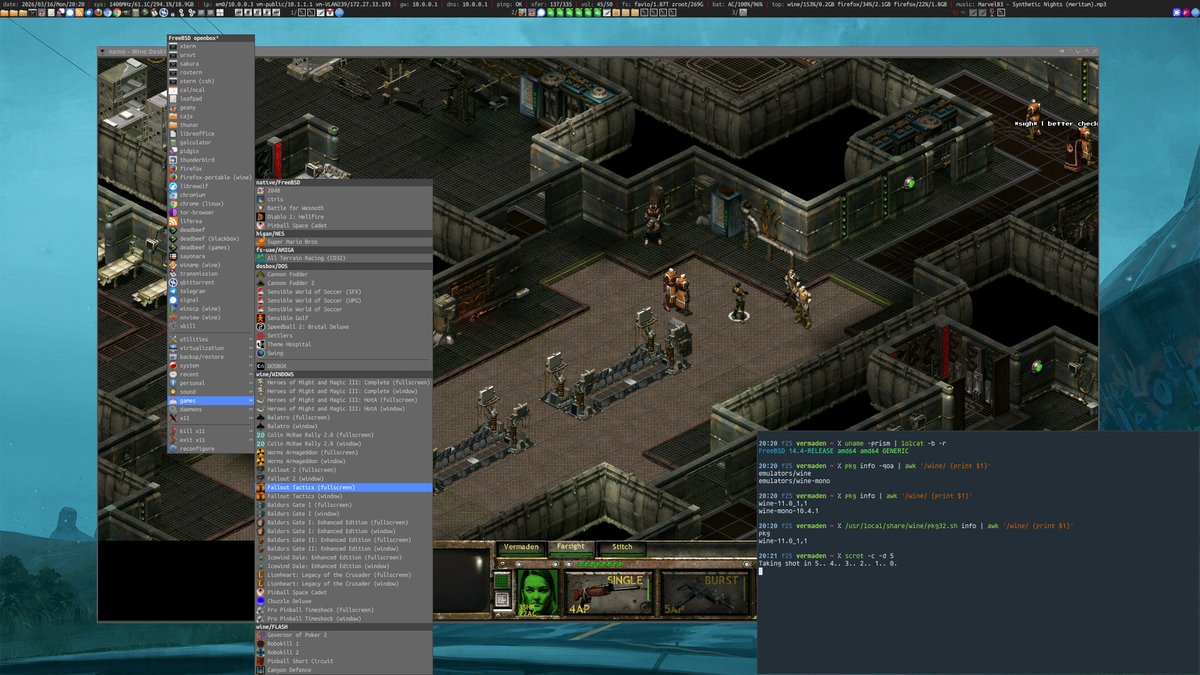The height and width of the screenshot is (675, 1200).
Task: Start Super Mario Bros under higan/NES
Action: pyautogui.click(x=344, y=241)
